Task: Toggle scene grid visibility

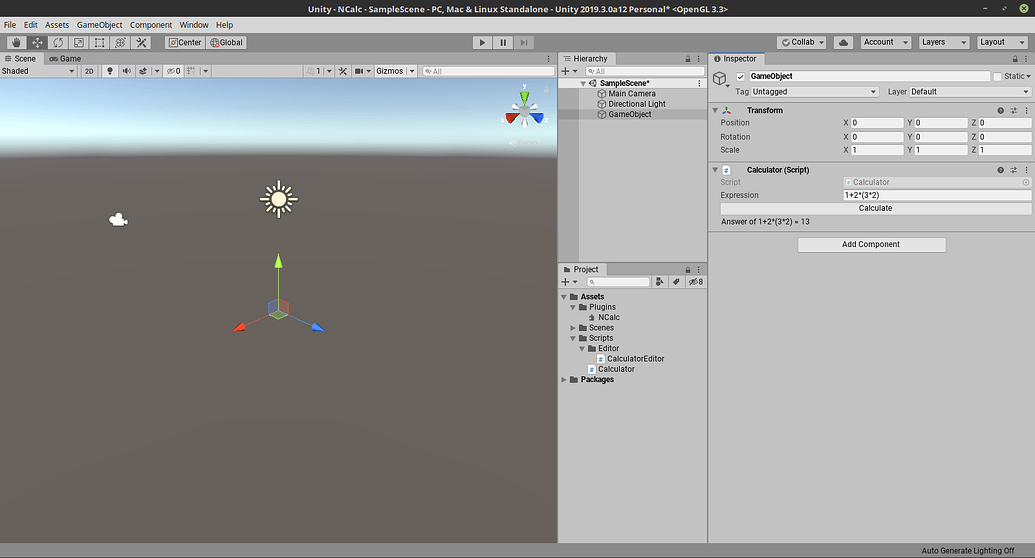Action: click(x=191, y=71)
